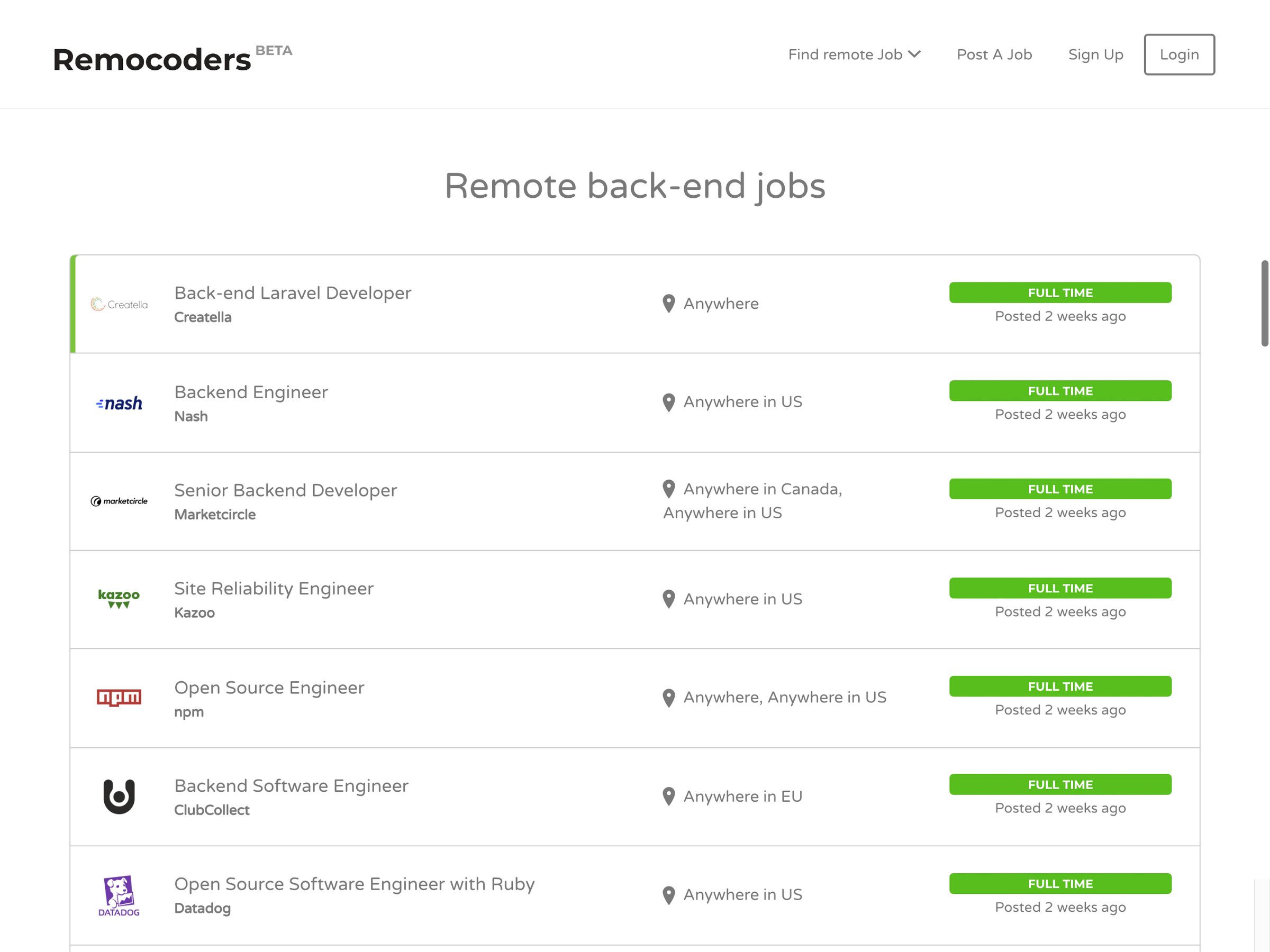
Task: Open the Find remote Job dropdown
Action: (845, 54)
